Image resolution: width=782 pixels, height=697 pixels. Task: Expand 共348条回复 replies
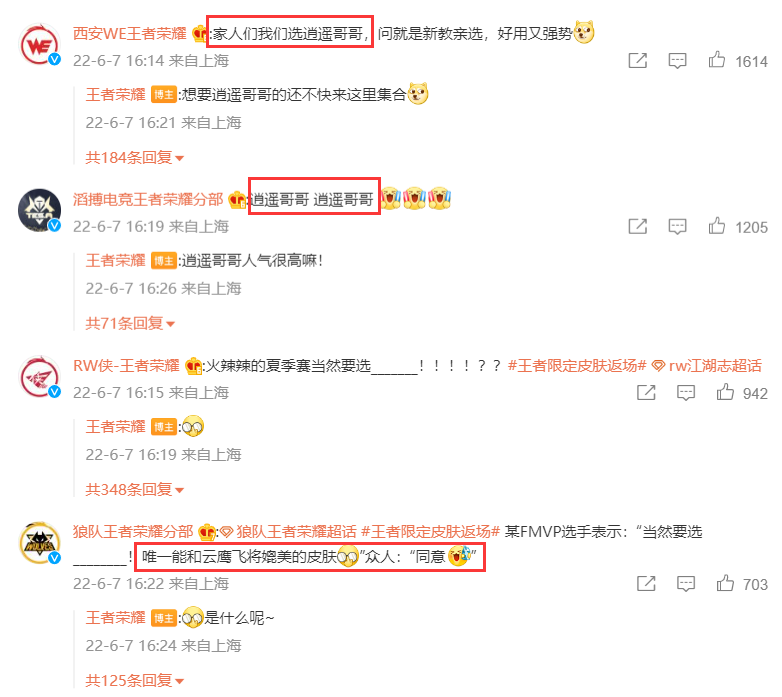pyautogui.click(x=135, y=490)
